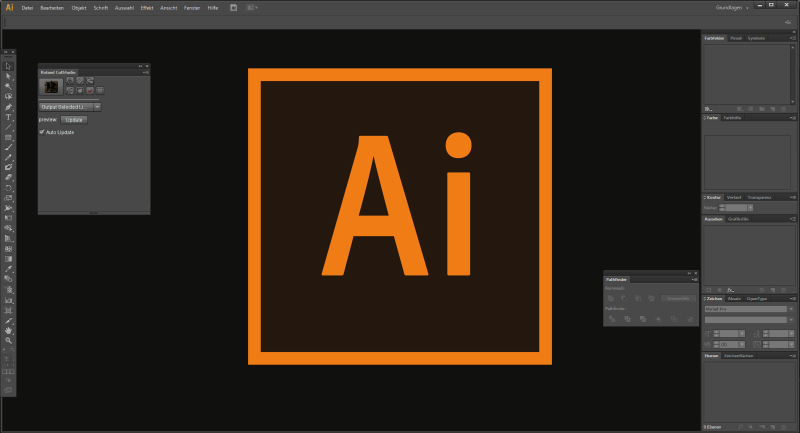Screen dimensions: 800x433
Task: Collapse the Pathfinder panel with double arrows
Action: point(689,273)
